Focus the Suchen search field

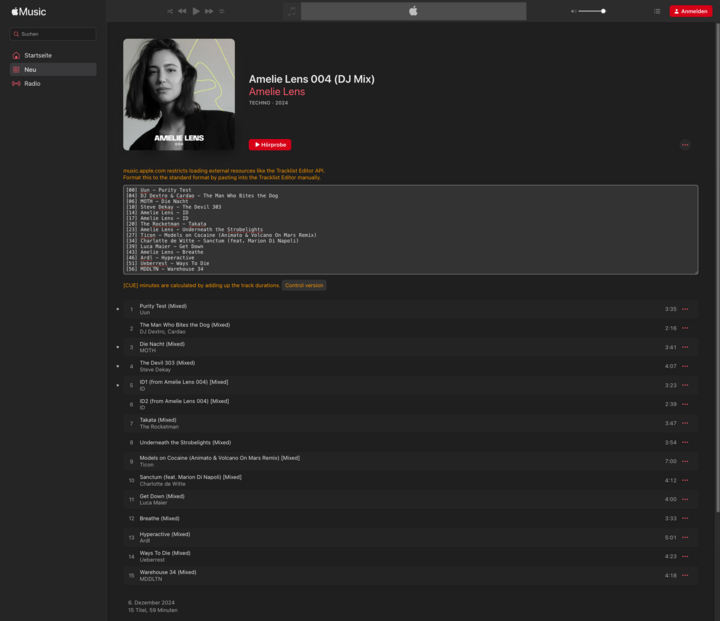point(53,34)
